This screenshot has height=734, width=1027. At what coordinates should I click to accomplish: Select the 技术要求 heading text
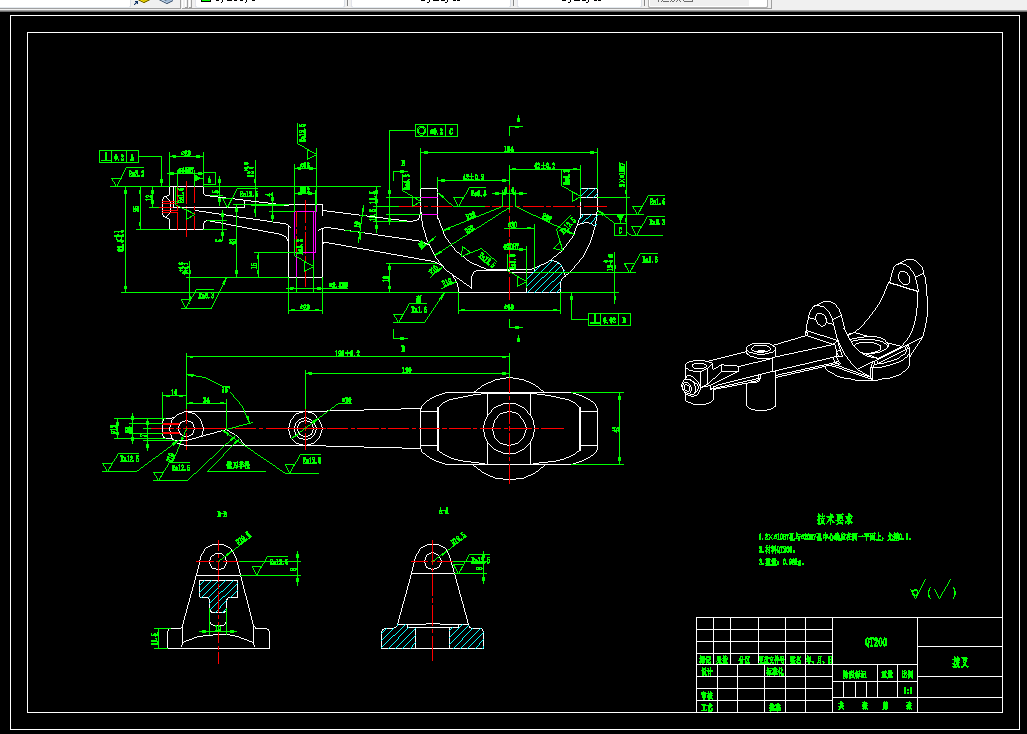click(835, 519)
